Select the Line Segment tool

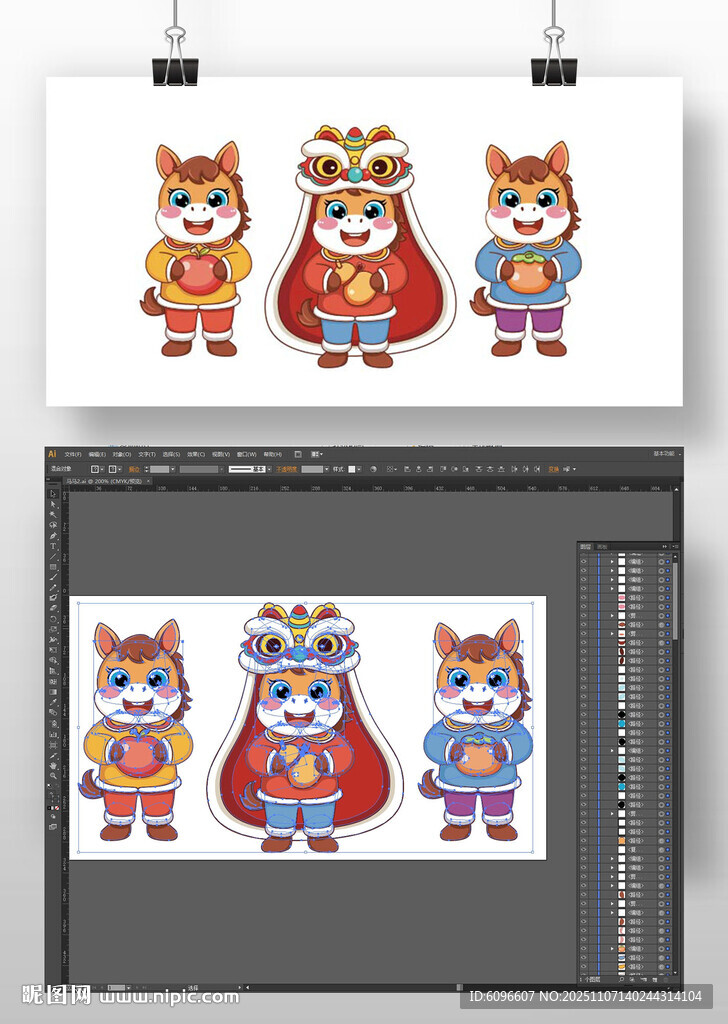coord(53,556)
